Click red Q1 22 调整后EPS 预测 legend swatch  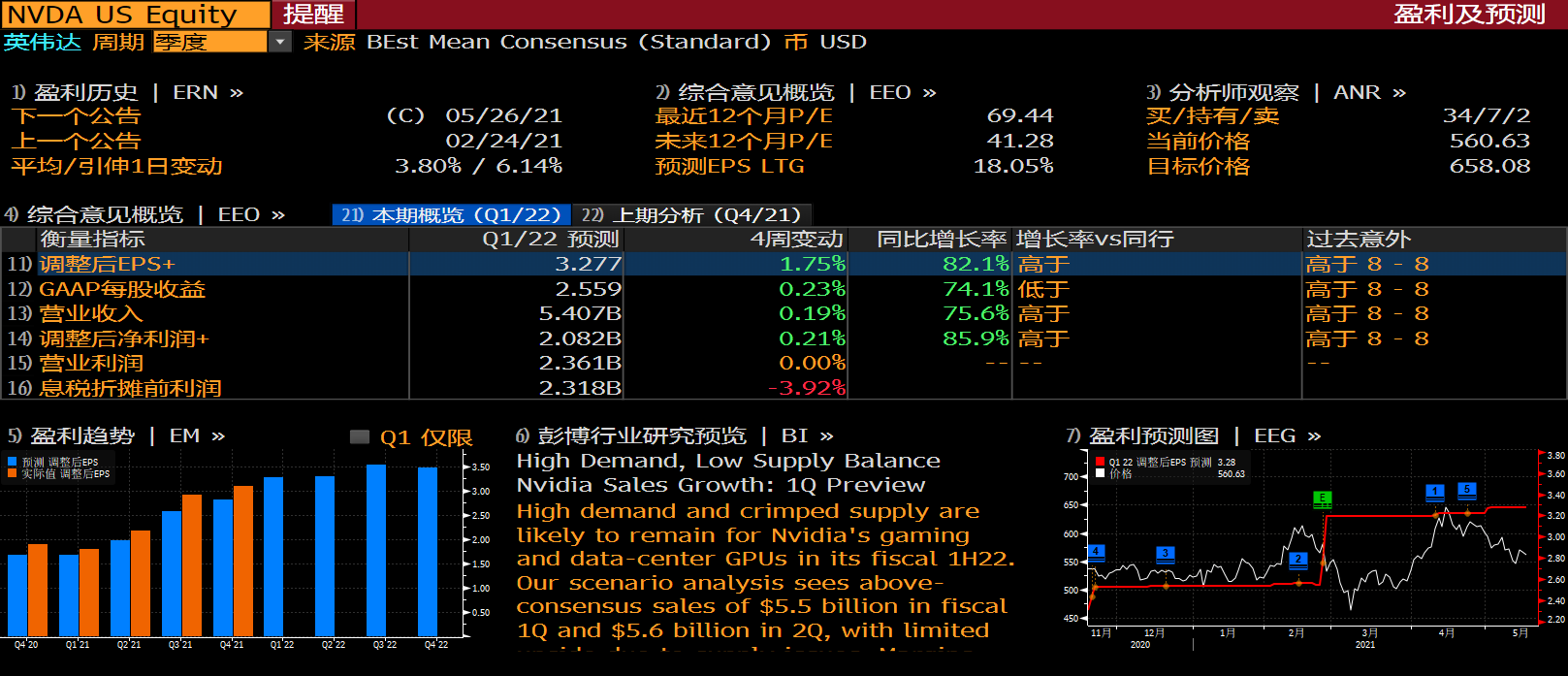pyautogui.click(x=1100, y=463)
